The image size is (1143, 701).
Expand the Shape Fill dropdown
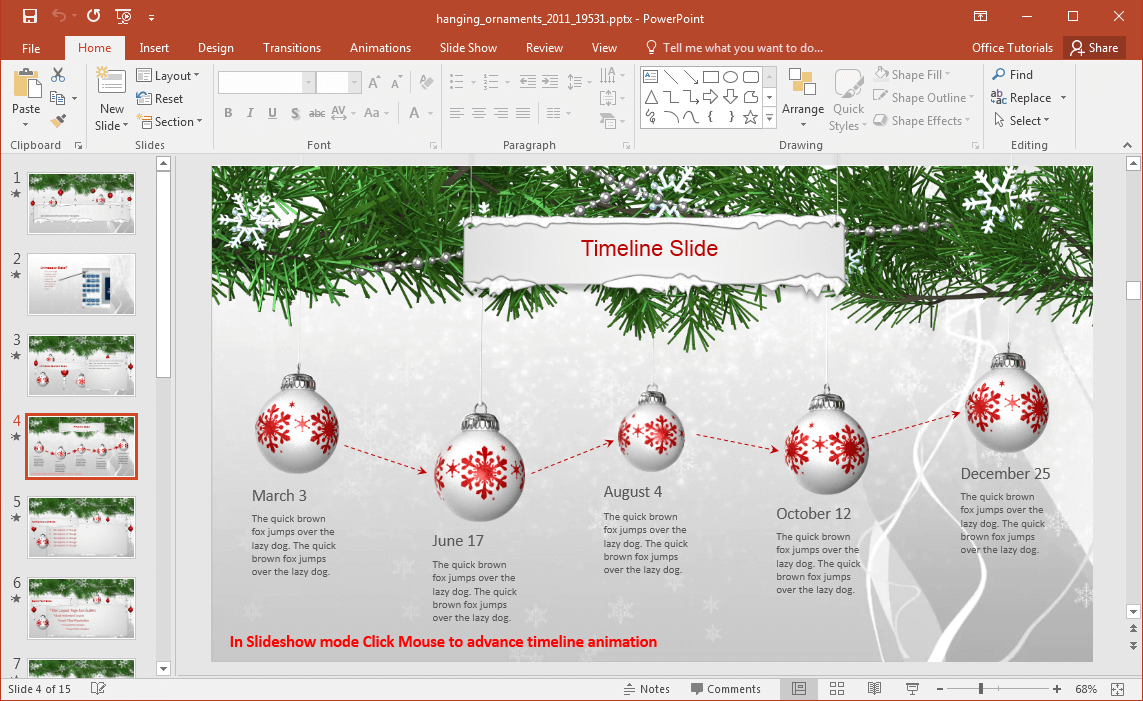point(913,74)
